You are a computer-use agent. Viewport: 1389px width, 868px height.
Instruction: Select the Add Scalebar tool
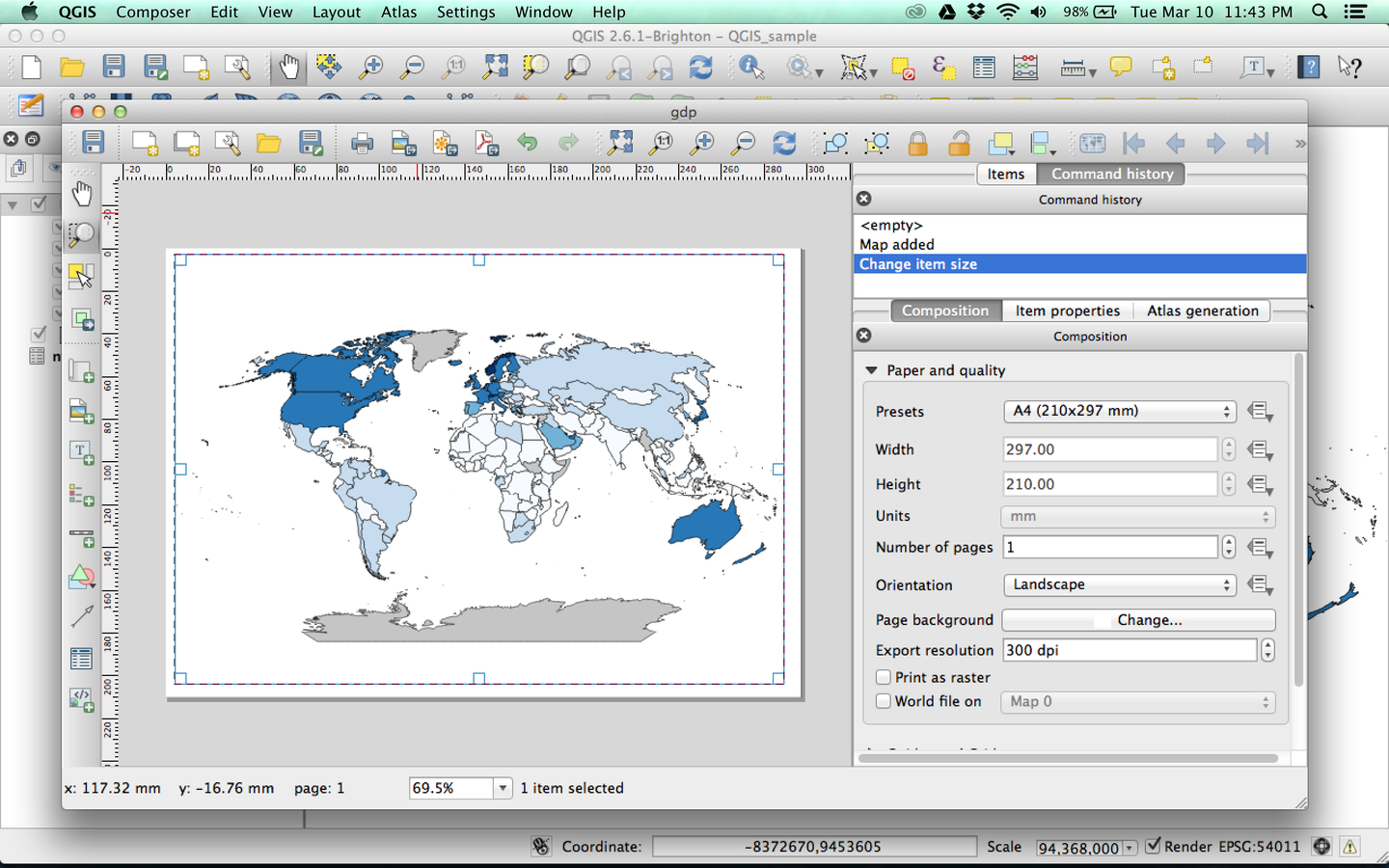point(81,535)
